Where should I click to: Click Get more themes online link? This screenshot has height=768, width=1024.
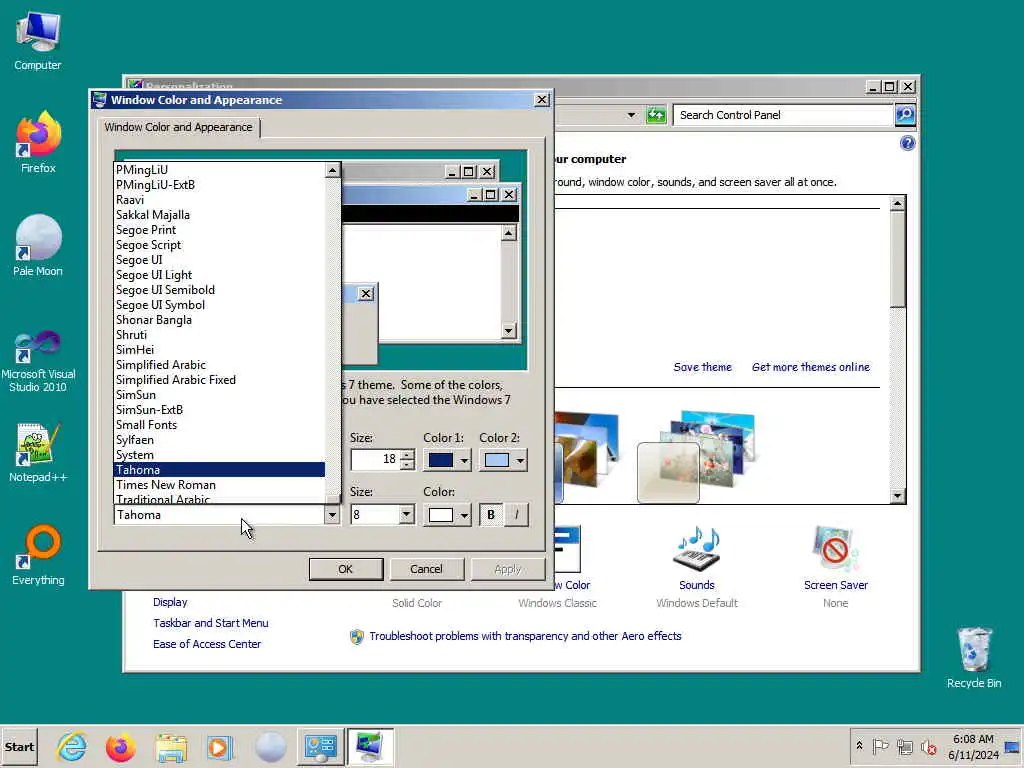[x=810, y=367]
